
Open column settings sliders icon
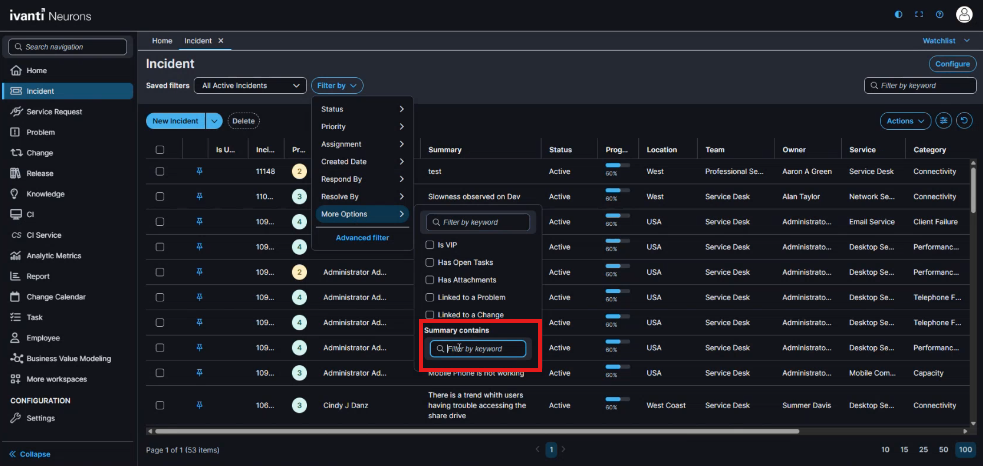(944, 121)
